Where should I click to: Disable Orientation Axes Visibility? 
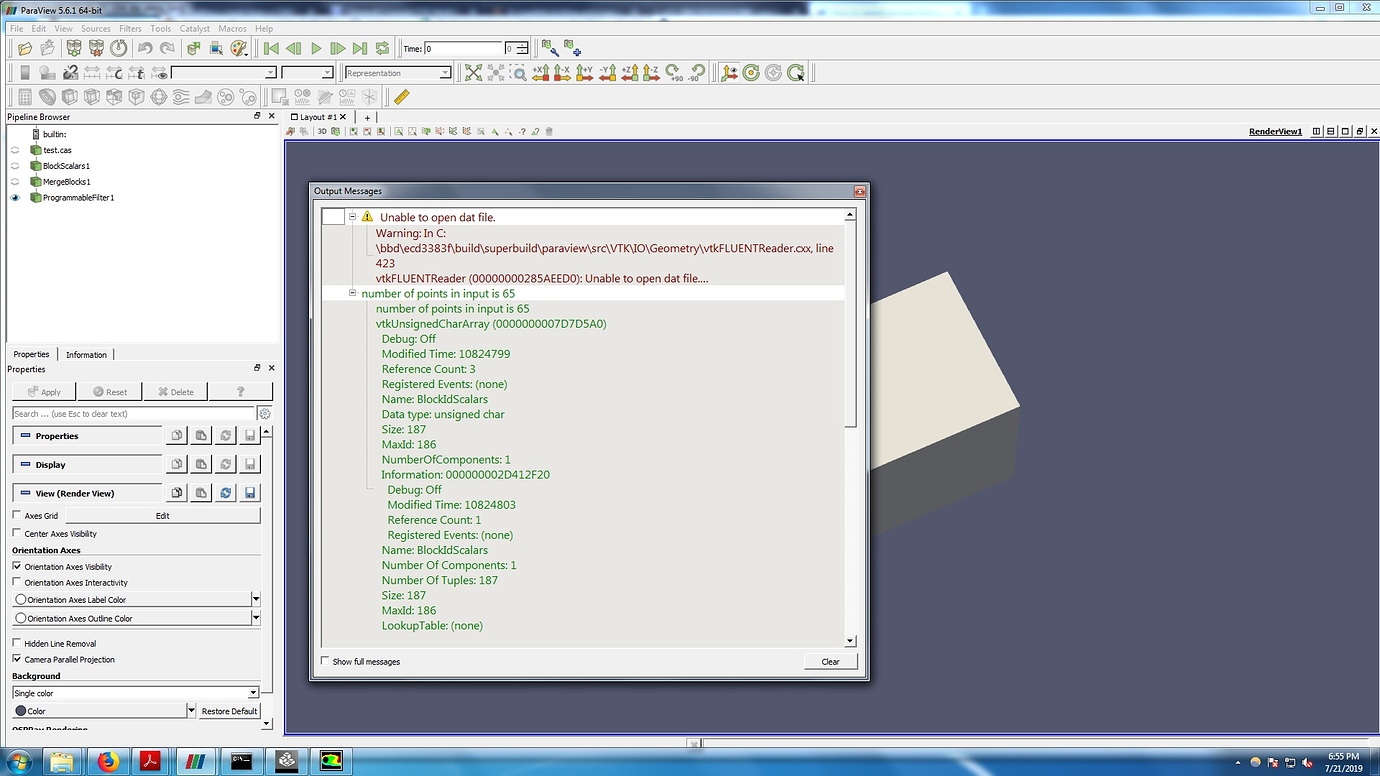[x=16, y=567]
